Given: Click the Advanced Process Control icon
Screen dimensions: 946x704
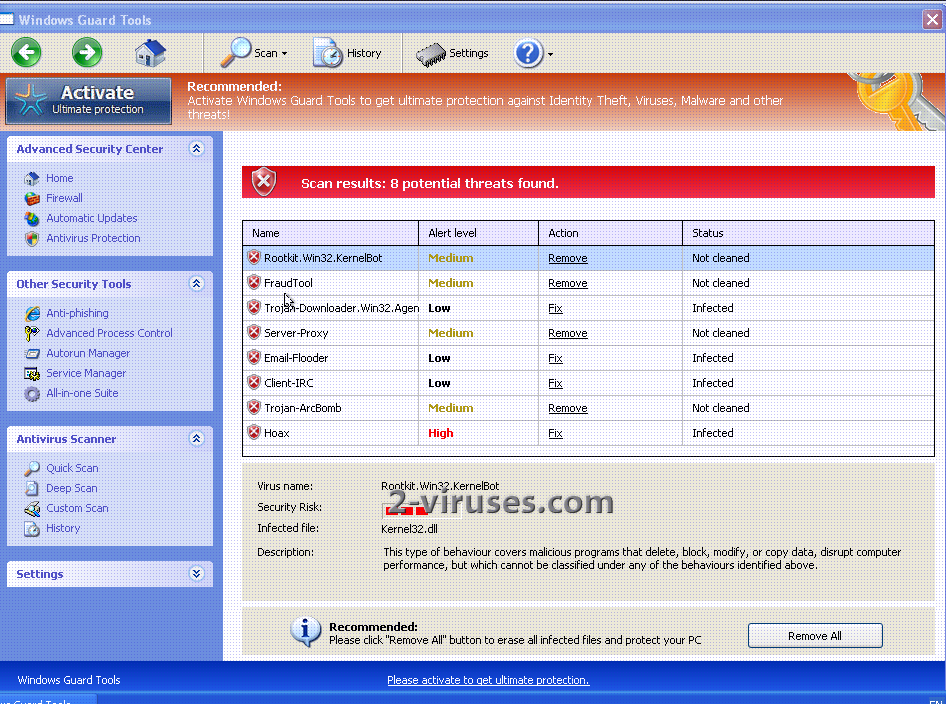Looking at the screenshot, I should pos(32,333).
